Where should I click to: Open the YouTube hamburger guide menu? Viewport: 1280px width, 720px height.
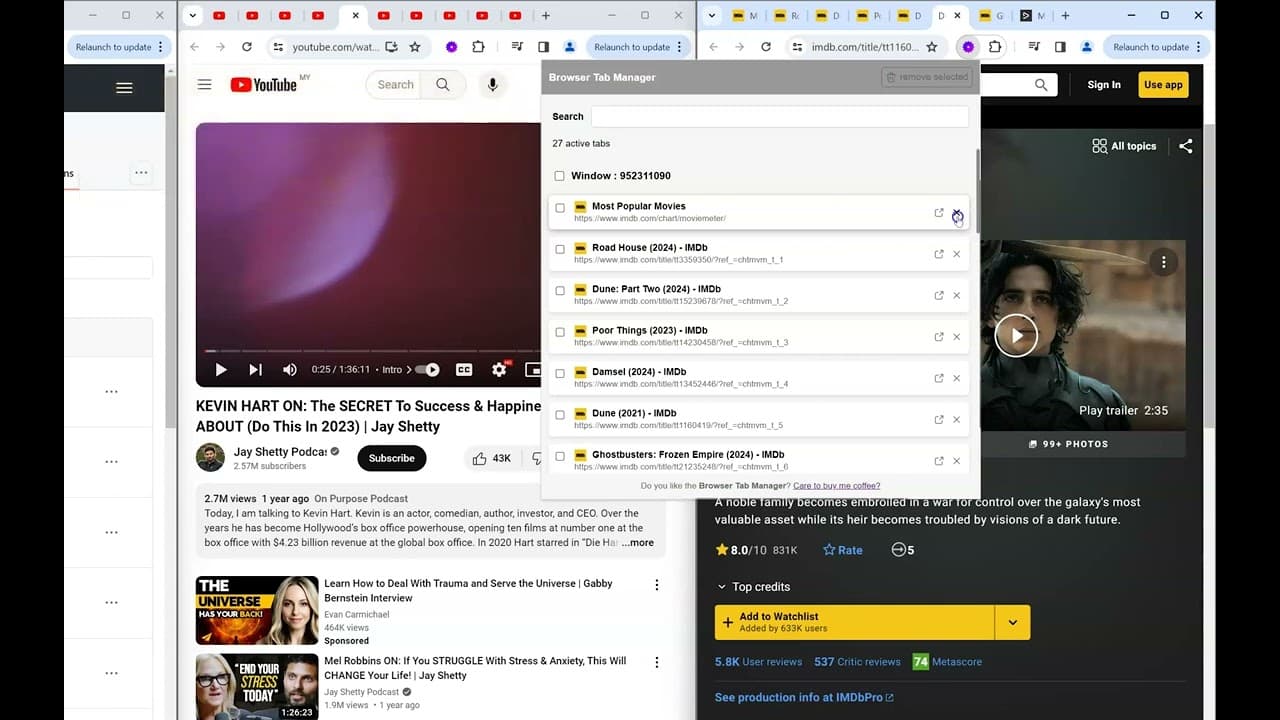pyautogui.click(x=204, y=85)
